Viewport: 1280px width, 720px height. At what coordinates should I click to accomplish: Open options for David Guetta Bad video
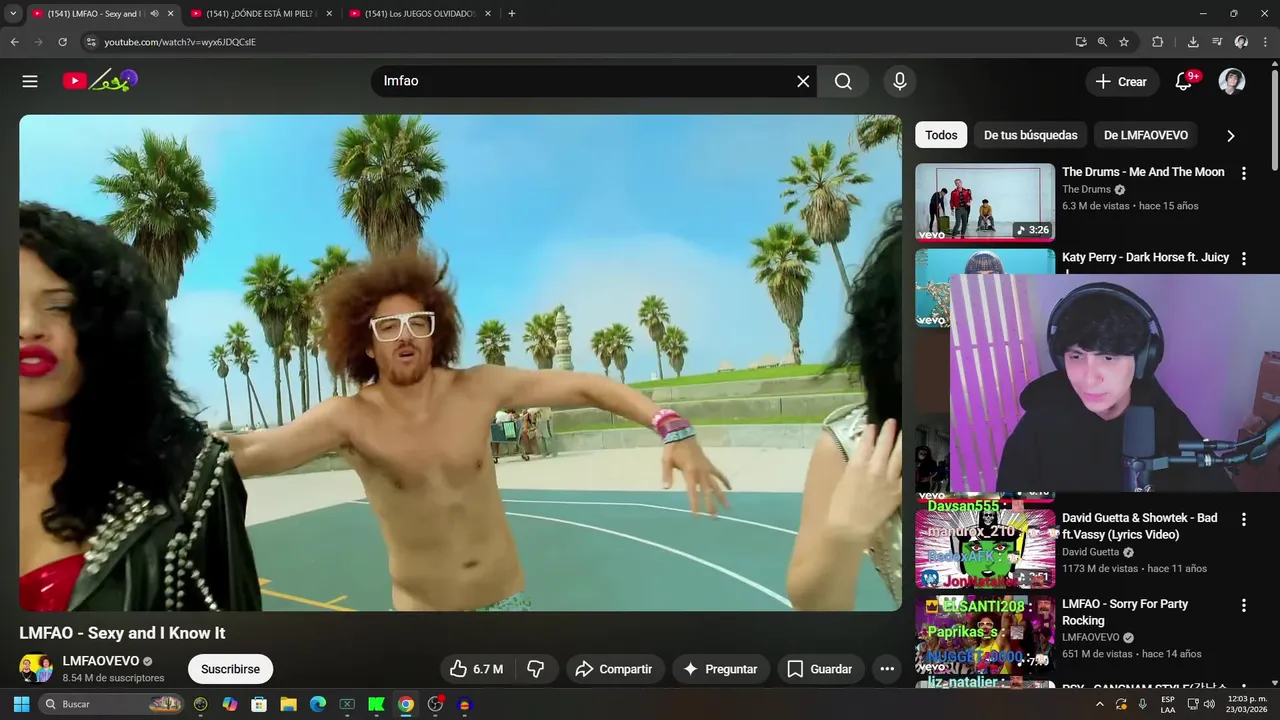click(x=1243, y=520)
